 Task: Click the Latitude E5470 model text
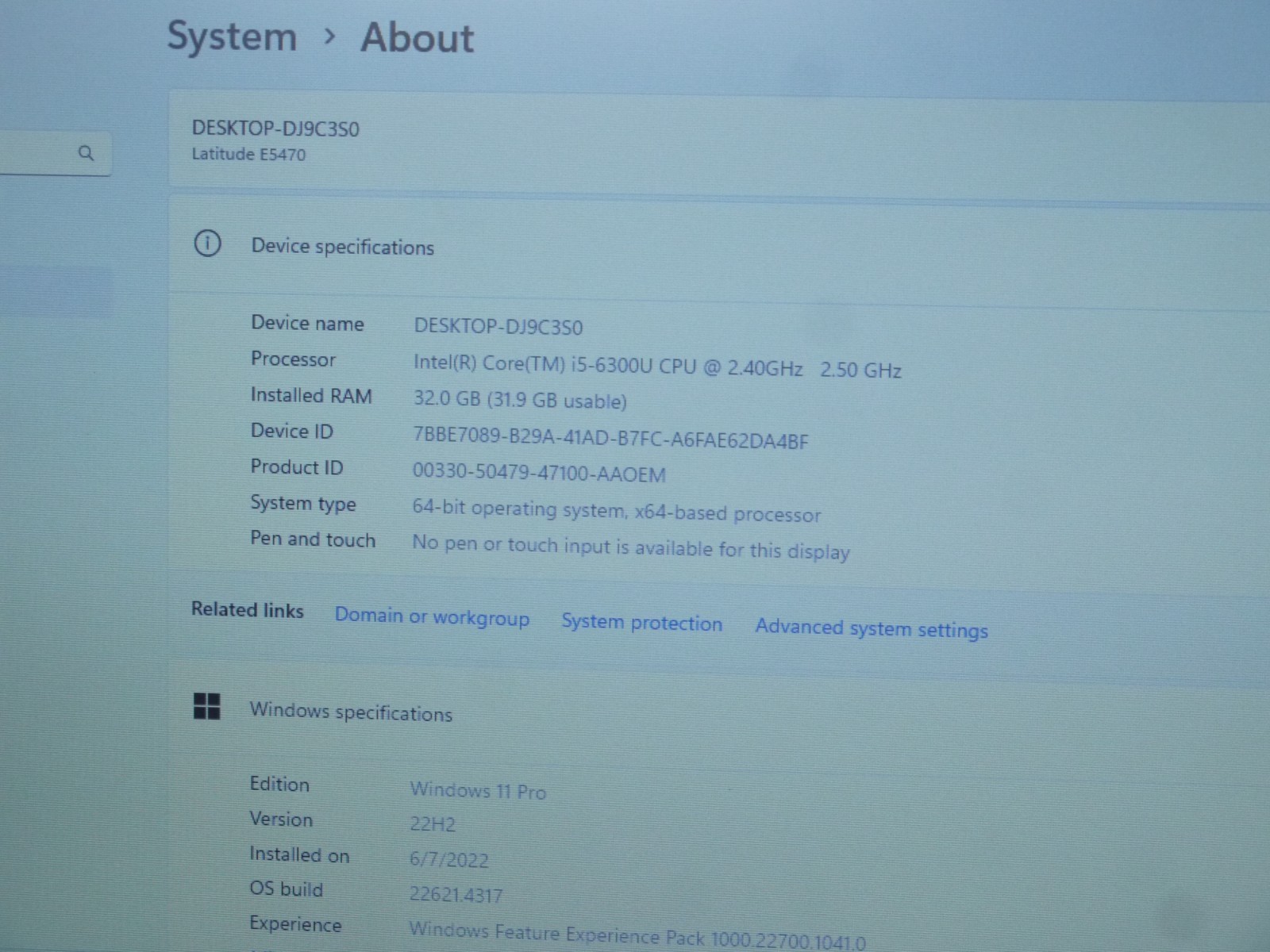[248, 154]
